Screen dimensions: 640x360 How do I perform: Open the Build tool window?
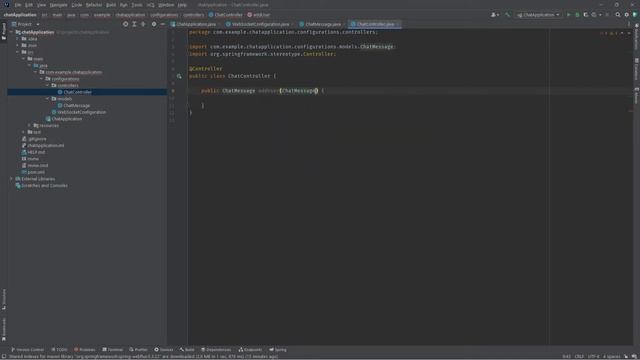[x=187, y=350]
